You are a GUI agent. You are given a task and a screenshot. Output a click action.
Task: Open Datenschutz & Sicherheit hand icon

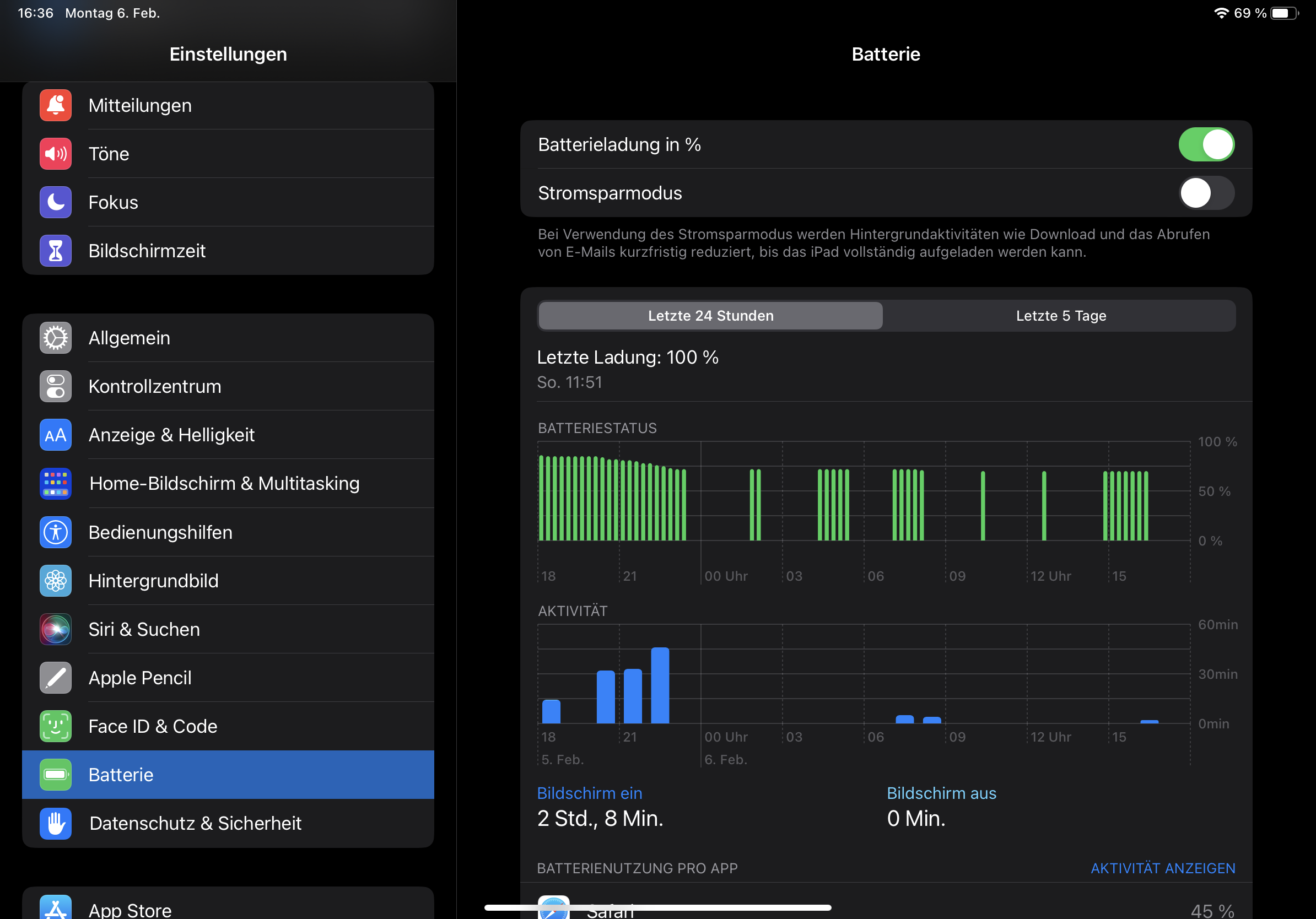click(56, 823)
